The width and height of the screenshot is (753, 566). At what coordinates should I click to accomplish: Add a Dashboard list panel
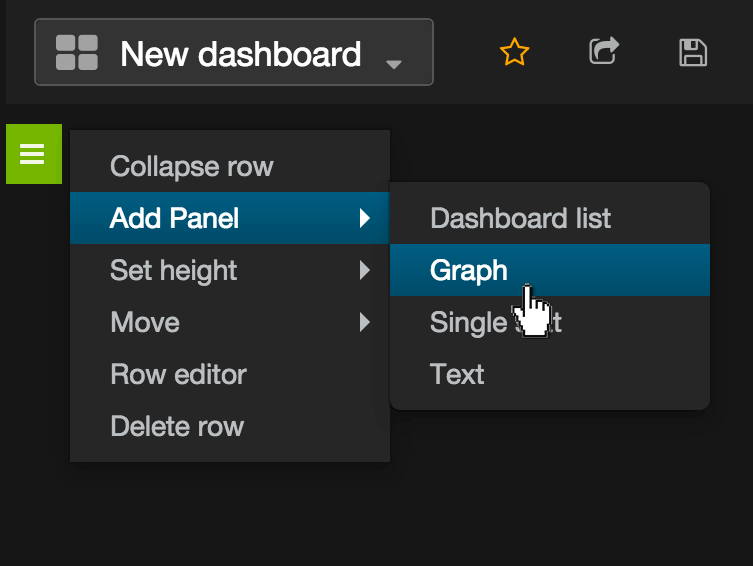520,218
